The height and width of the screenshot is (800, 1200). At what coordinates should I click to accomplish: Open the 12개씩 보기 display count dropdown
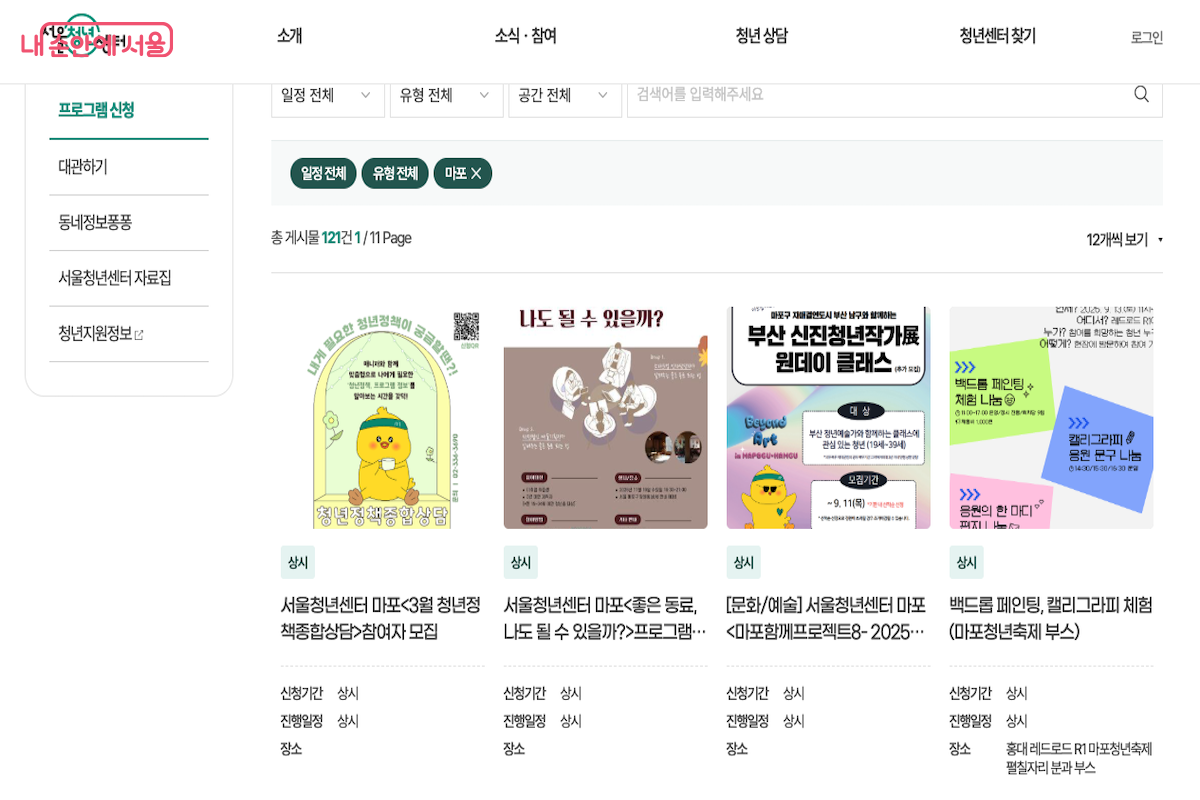click(1117, 239)
